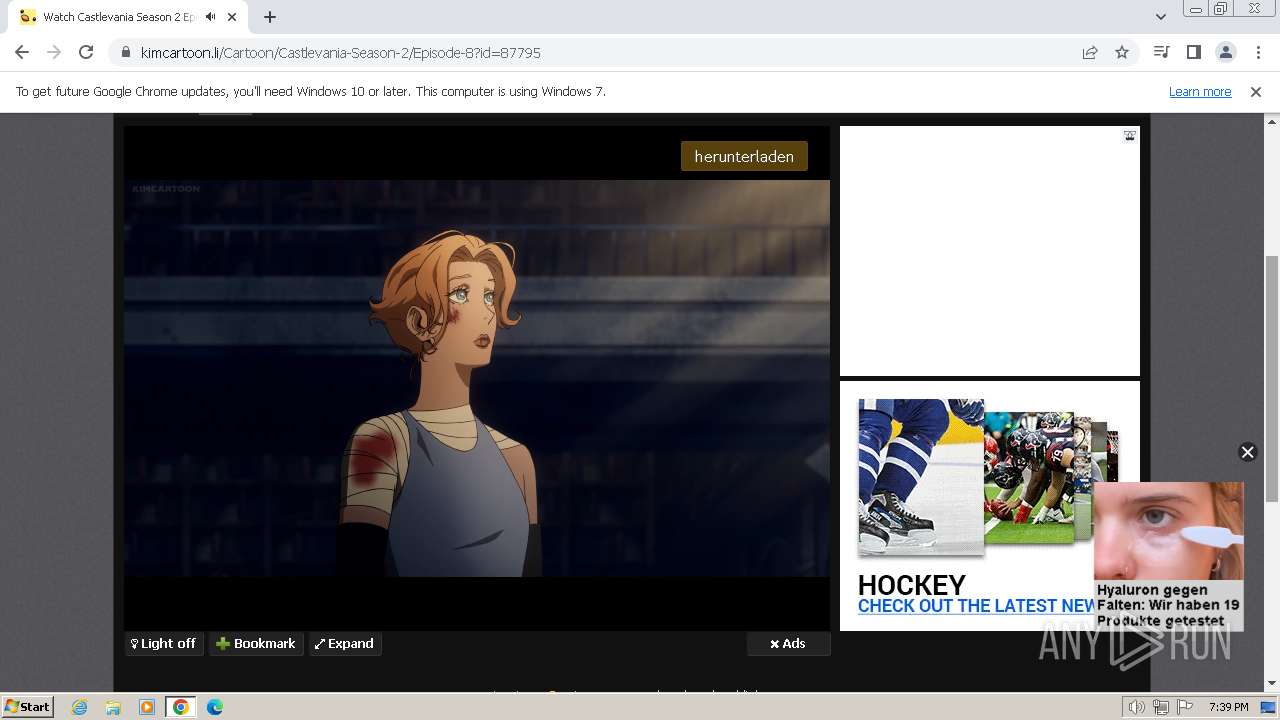
Task: Click the Bookmark button below video
Action: click(x=256, y=644)
